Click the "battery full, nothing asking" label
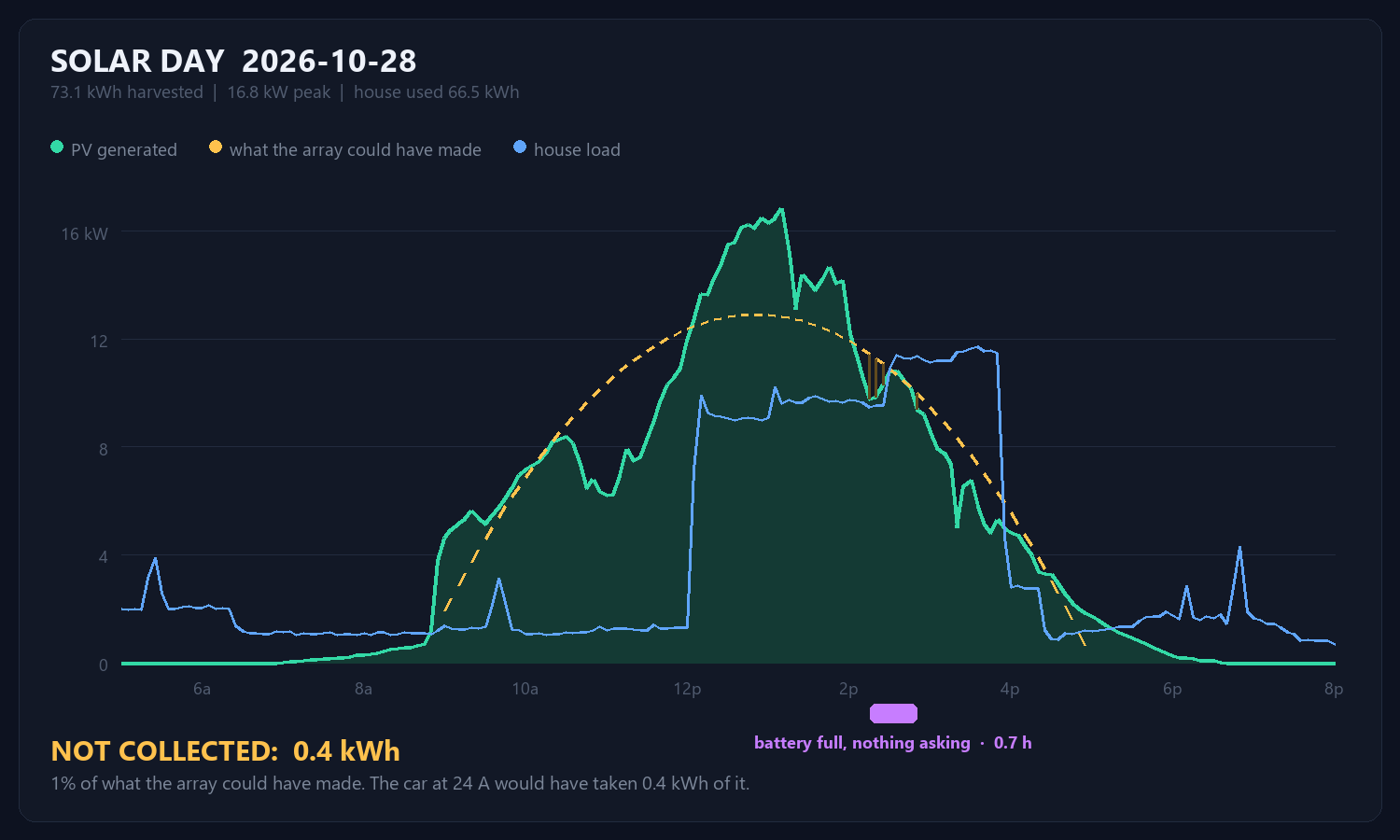Image resolution: width=1400 pixels, height=840 pixels. tap(862, 743)
